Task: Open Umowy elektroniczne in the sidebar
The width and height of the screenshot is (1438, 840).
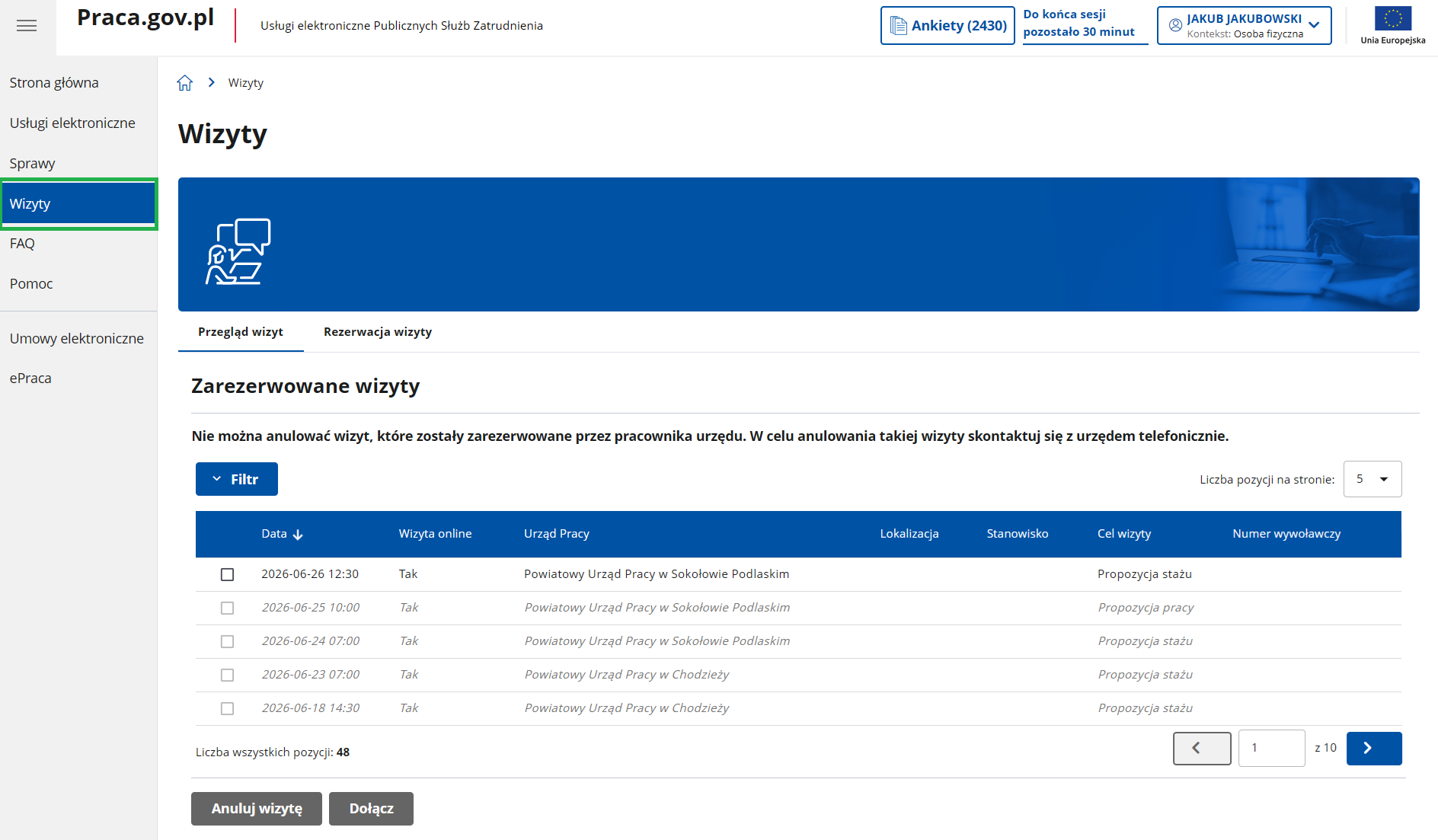Action: click(77, 339)
